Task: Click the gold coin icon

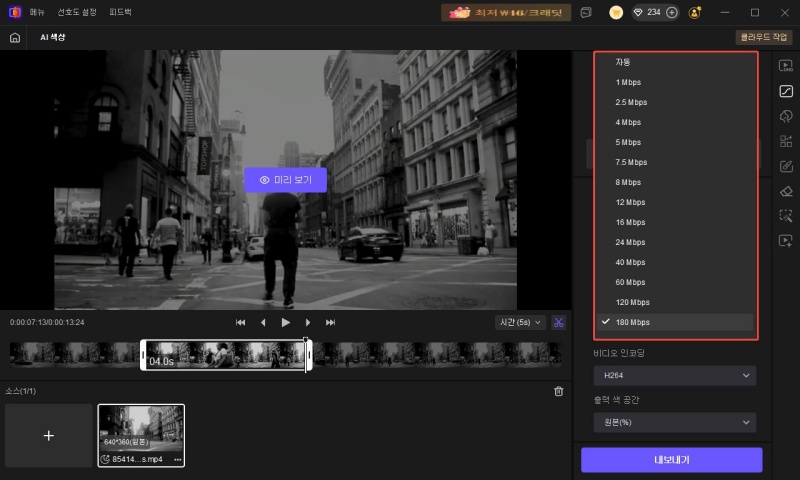Action: click(x=616, y=12)
